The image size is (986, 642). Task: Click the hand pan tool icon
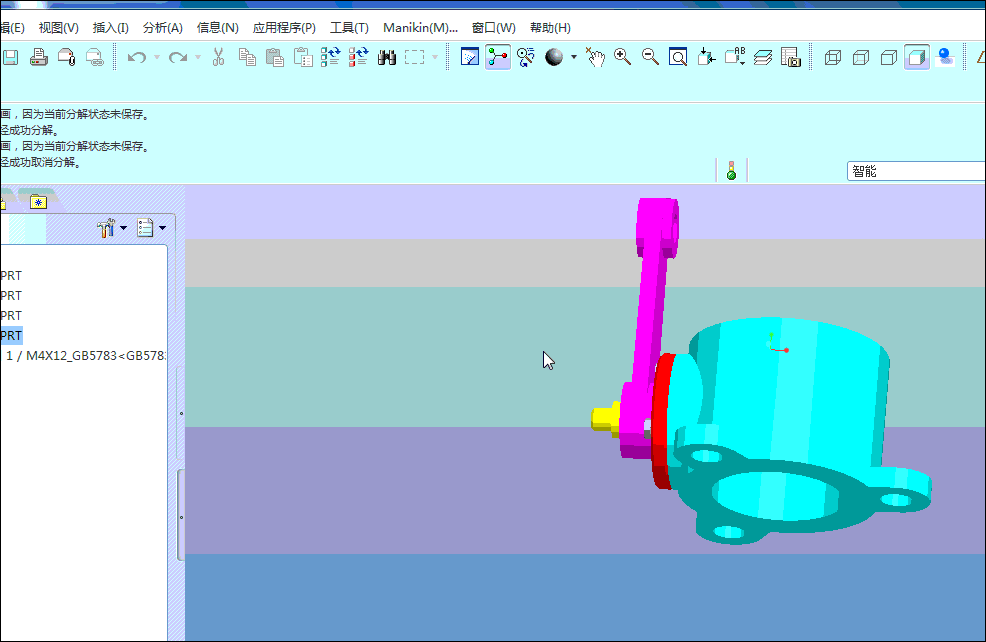point(595,57)
